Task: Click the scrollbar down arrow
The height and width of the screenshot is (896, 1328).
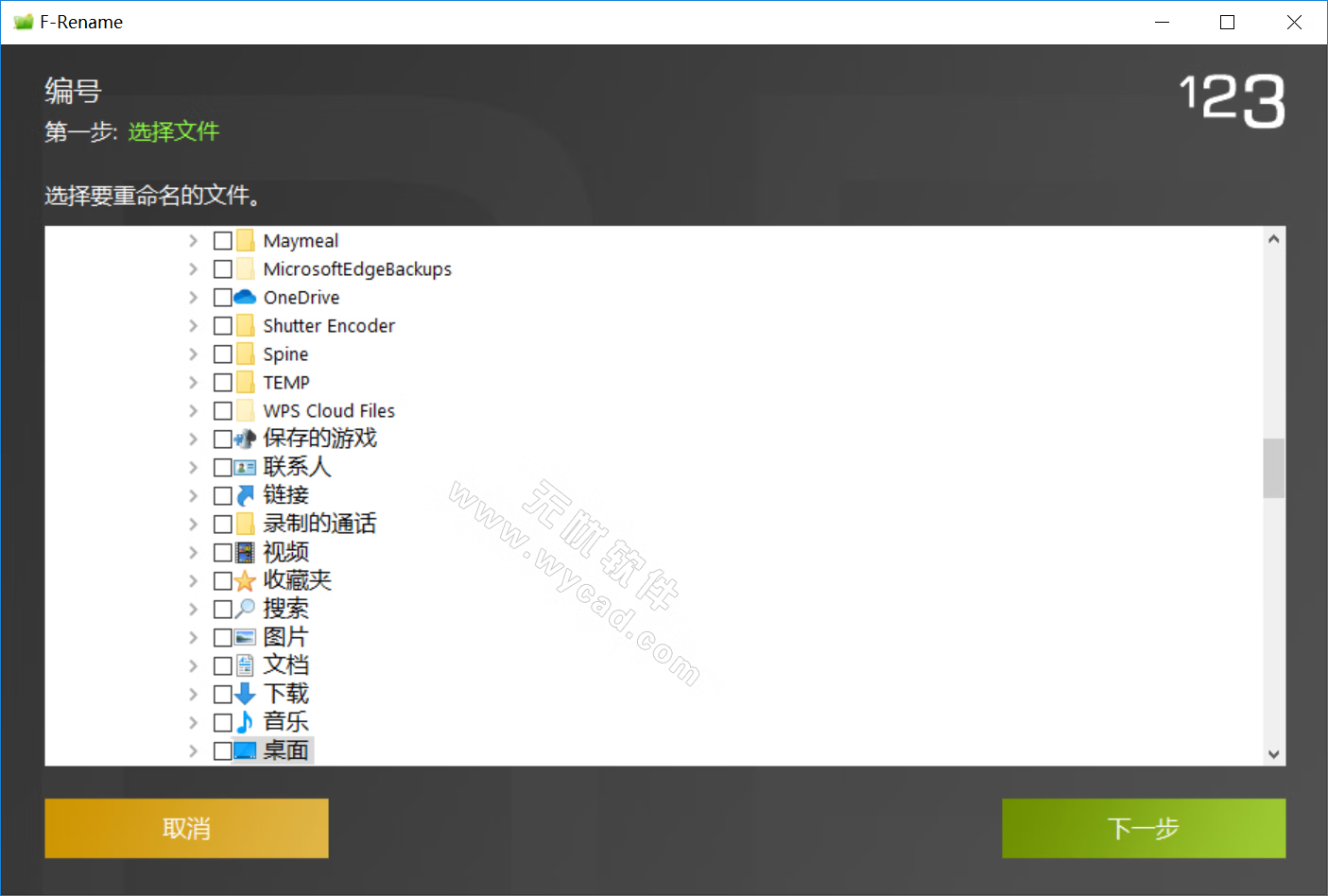Action: (x=1273, y=754)
